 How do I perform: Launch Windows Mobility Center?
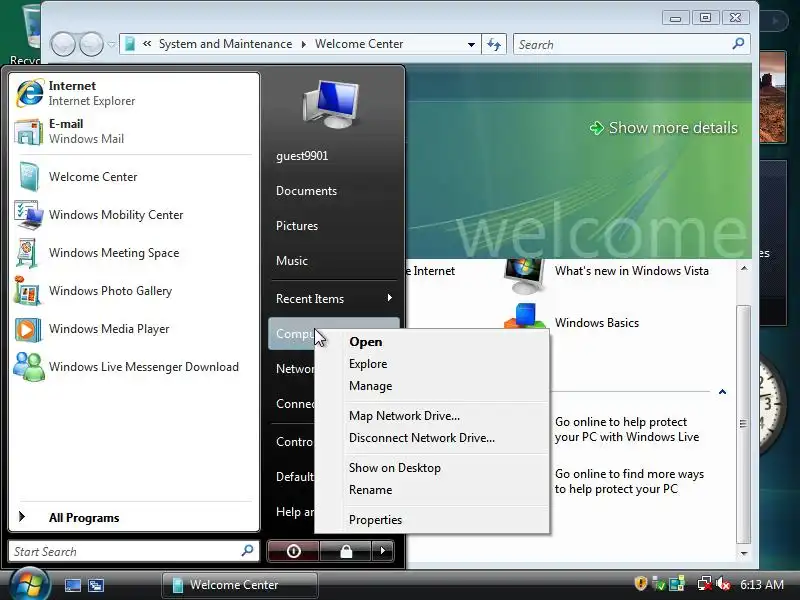click(134, 215)
